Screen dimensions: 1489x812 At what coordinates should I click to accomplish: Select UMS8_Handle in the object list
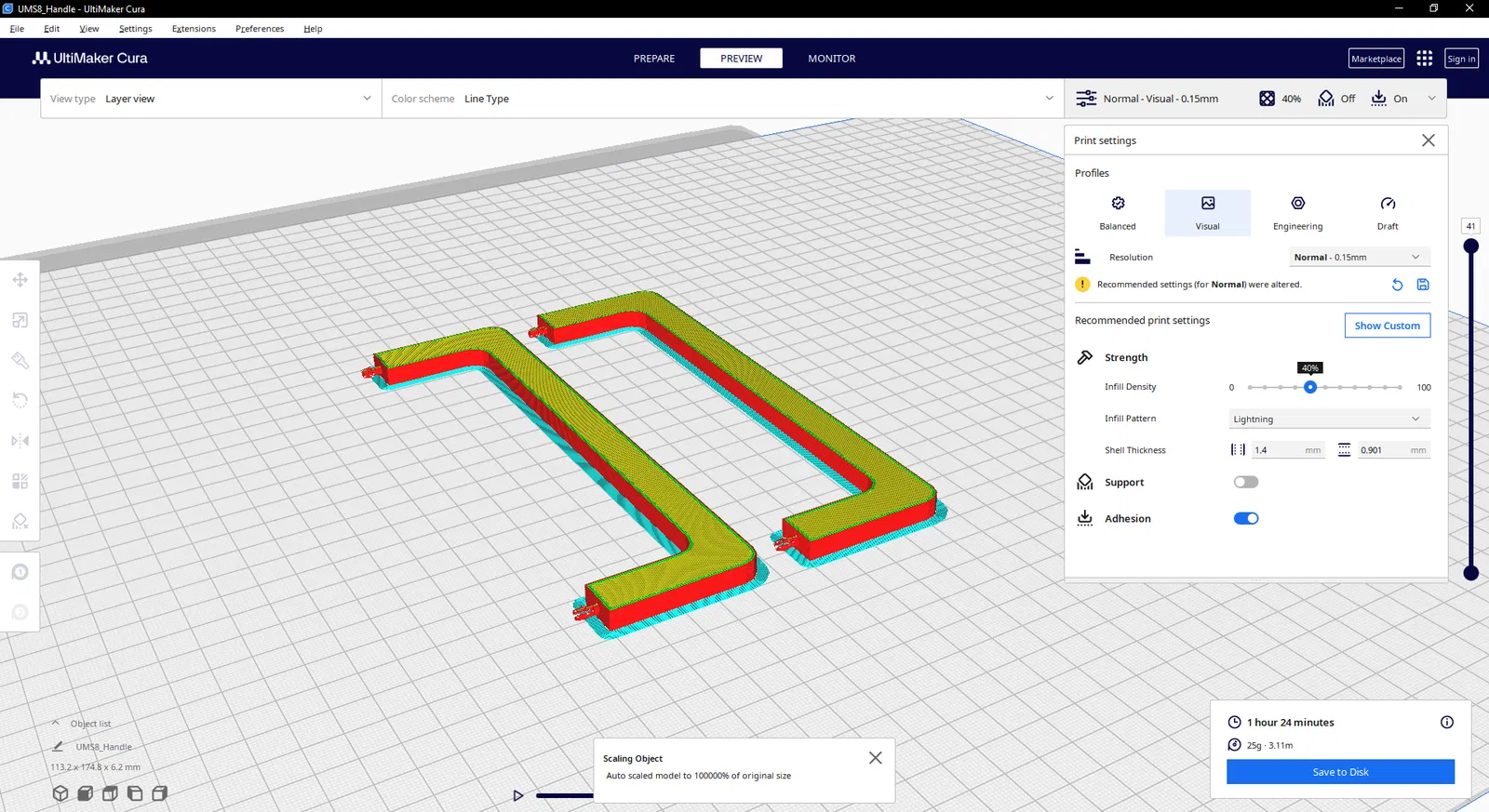coord(103,747)
